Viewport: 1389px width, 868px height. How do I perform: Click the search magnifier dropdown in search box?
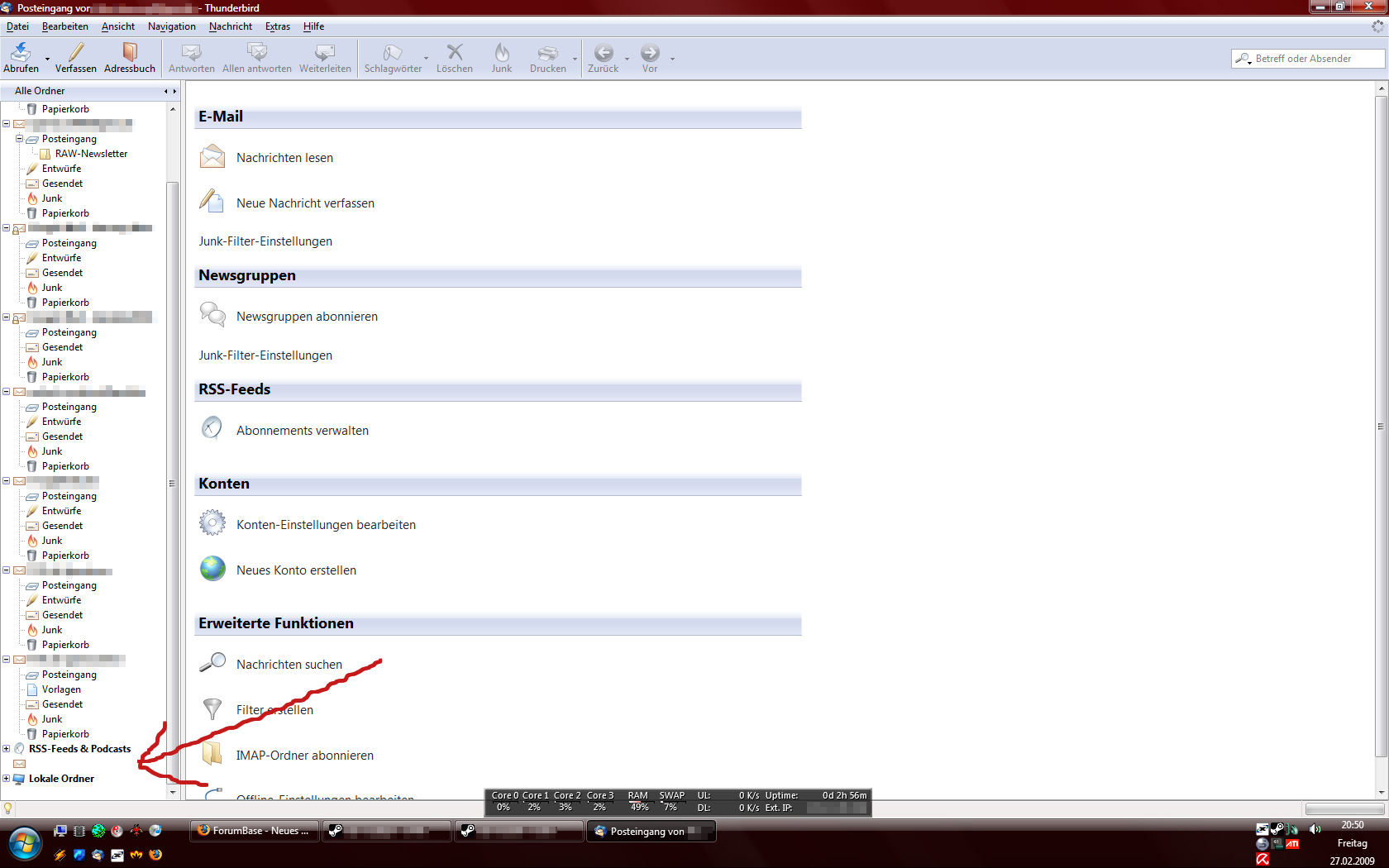[x=1243, y=59]
